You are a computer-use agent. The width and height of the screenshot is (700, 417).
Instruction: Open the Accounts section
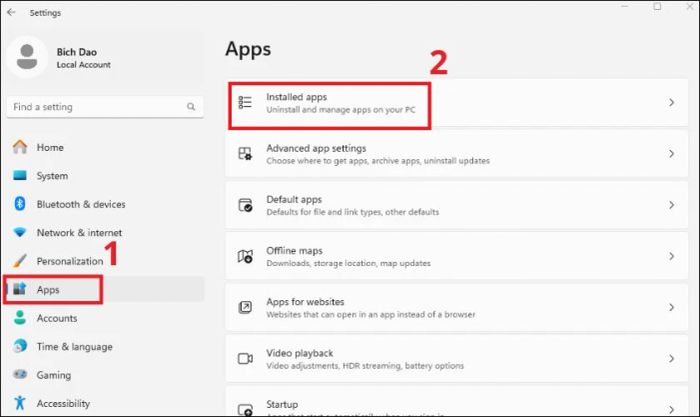105,318
